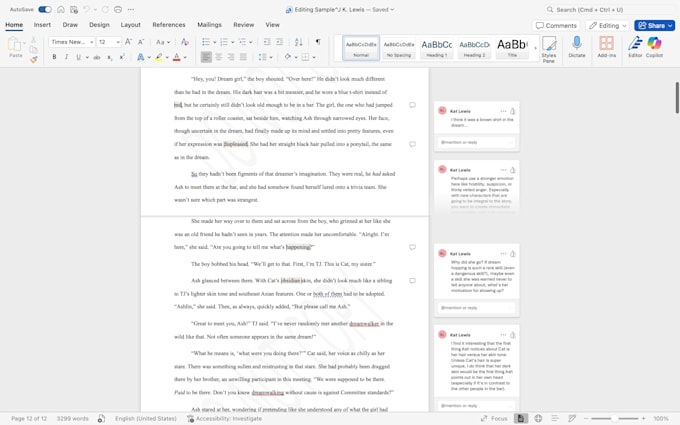Click the Home icon in title bar
The width and height of the screenshot is (680, 425).
point(61,9)
